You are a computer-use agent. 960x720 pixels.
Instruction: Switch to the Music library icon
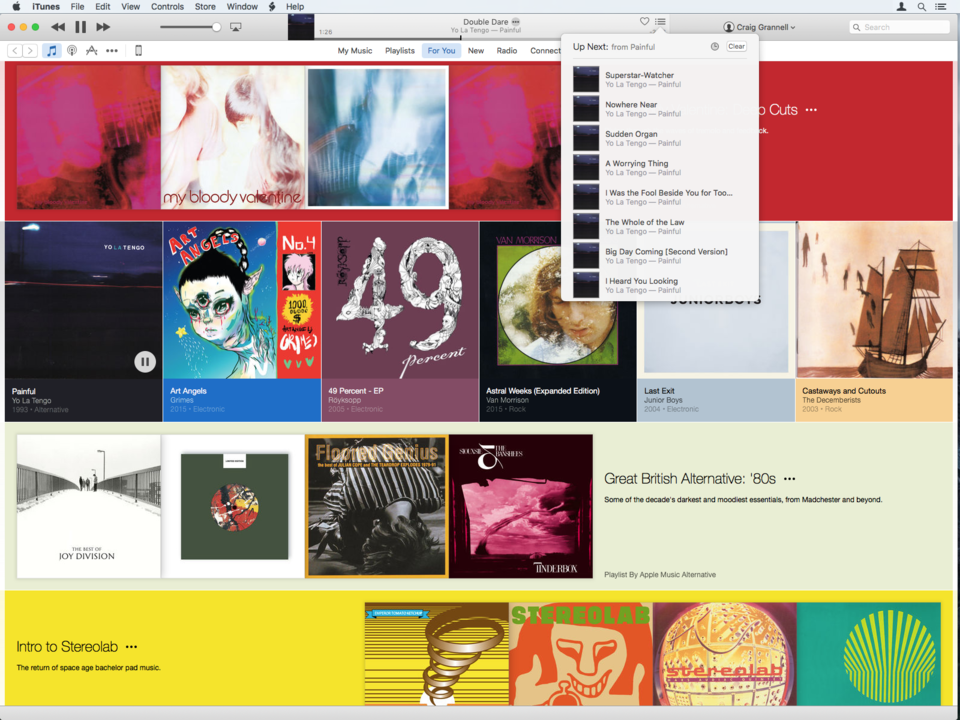pyautogui.click(x=52, y=51)
